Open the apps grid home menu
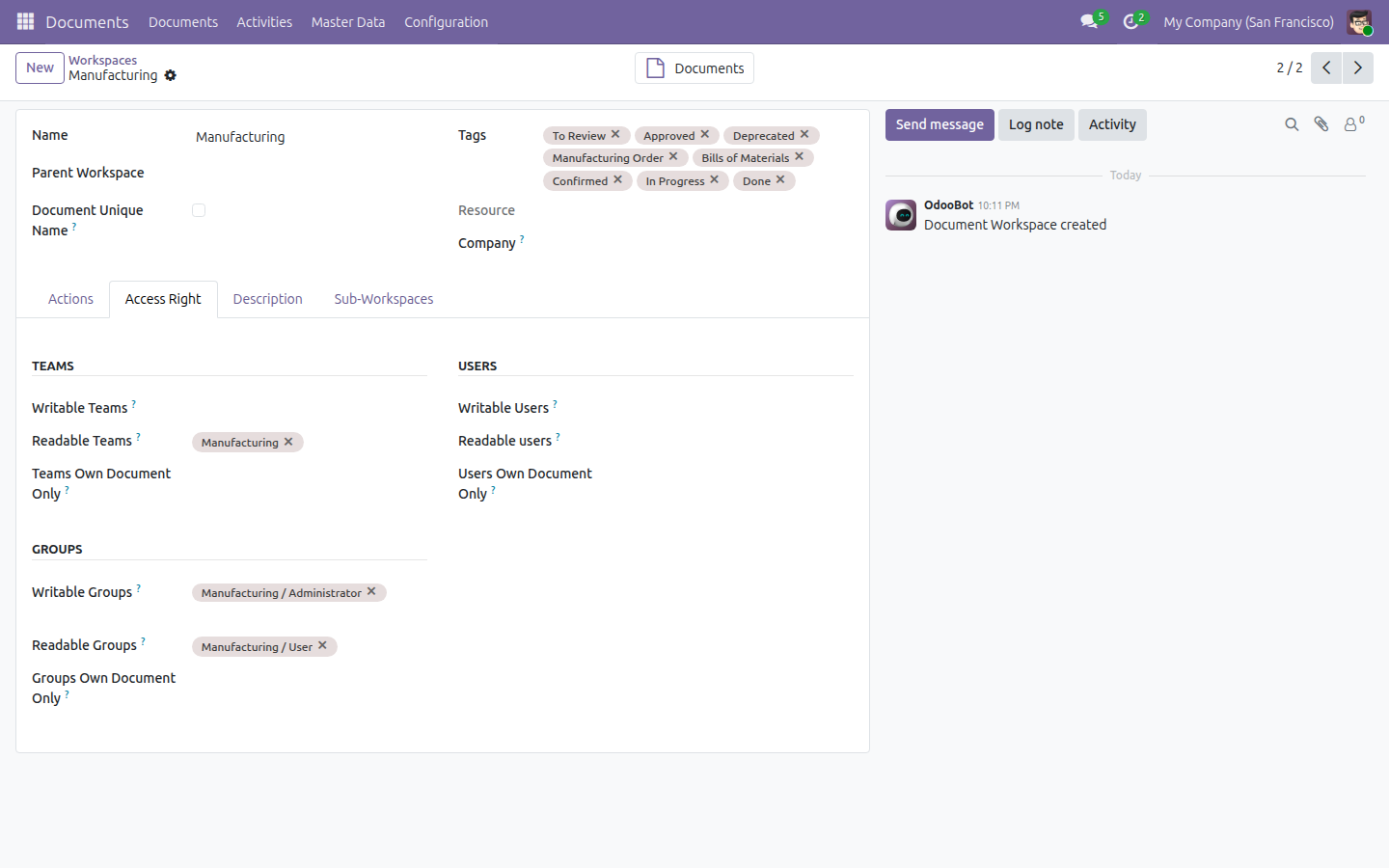 [x=25, y=21]
